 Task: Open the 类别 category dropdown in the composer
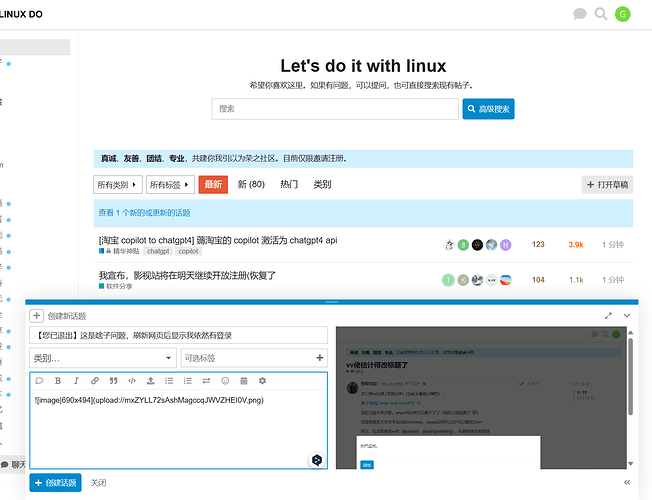103,358
